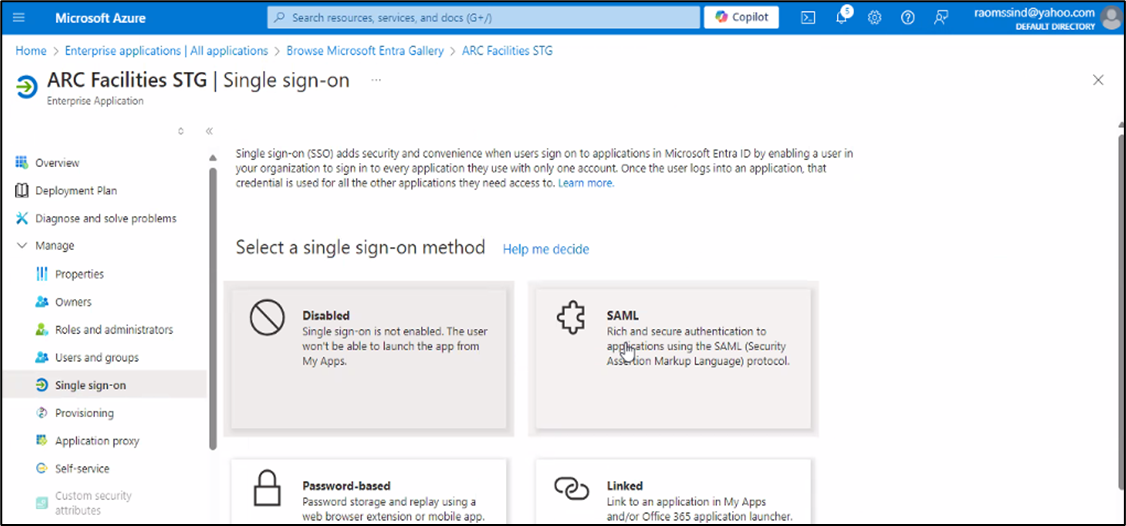Viewport: 1126px width, 526px height.
Task: Open the ellipsis more options beside title
Action: (x=376, y=80)
